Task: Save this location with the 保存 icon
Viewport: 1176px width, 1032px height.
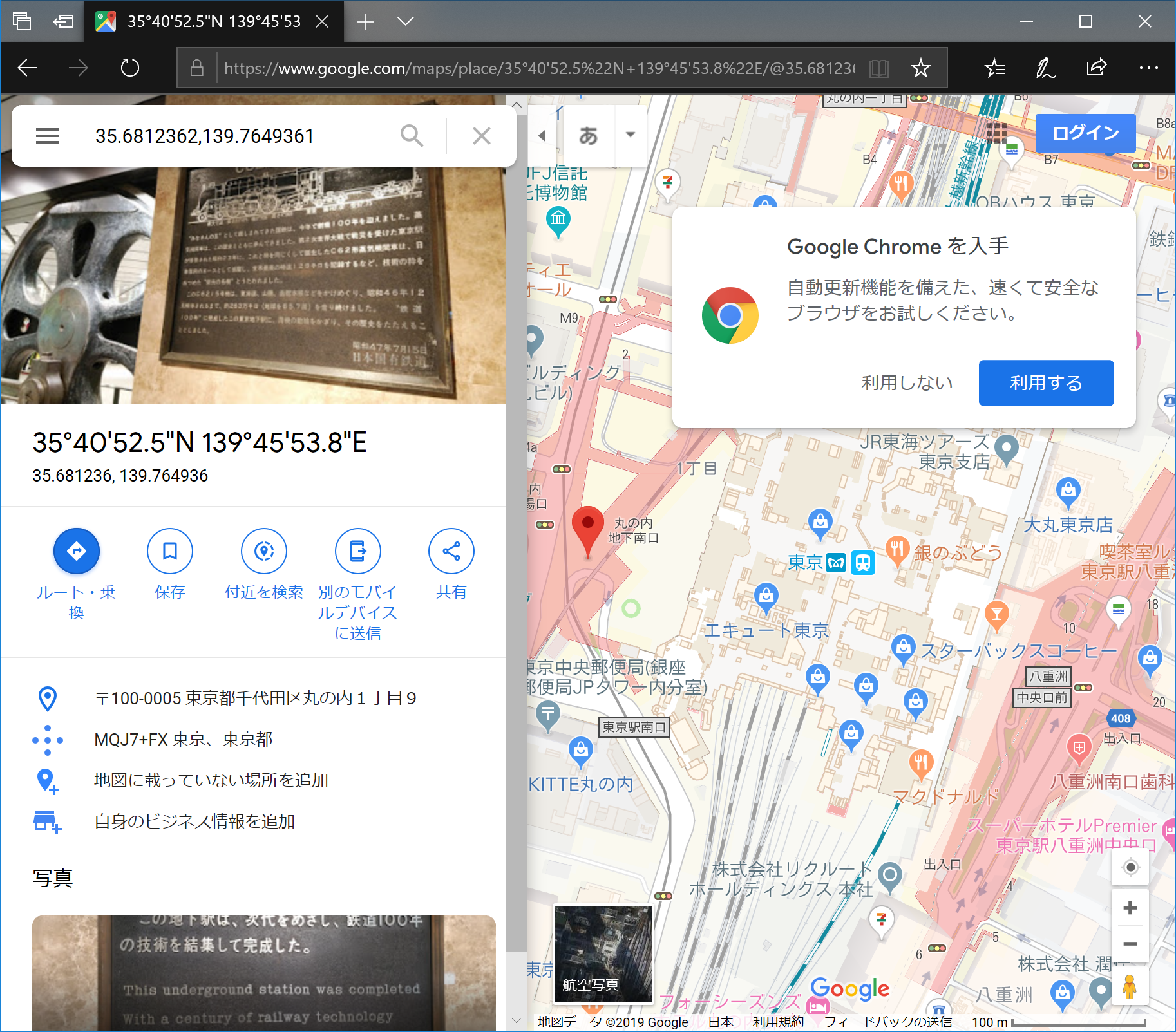Action: (169, 551)
